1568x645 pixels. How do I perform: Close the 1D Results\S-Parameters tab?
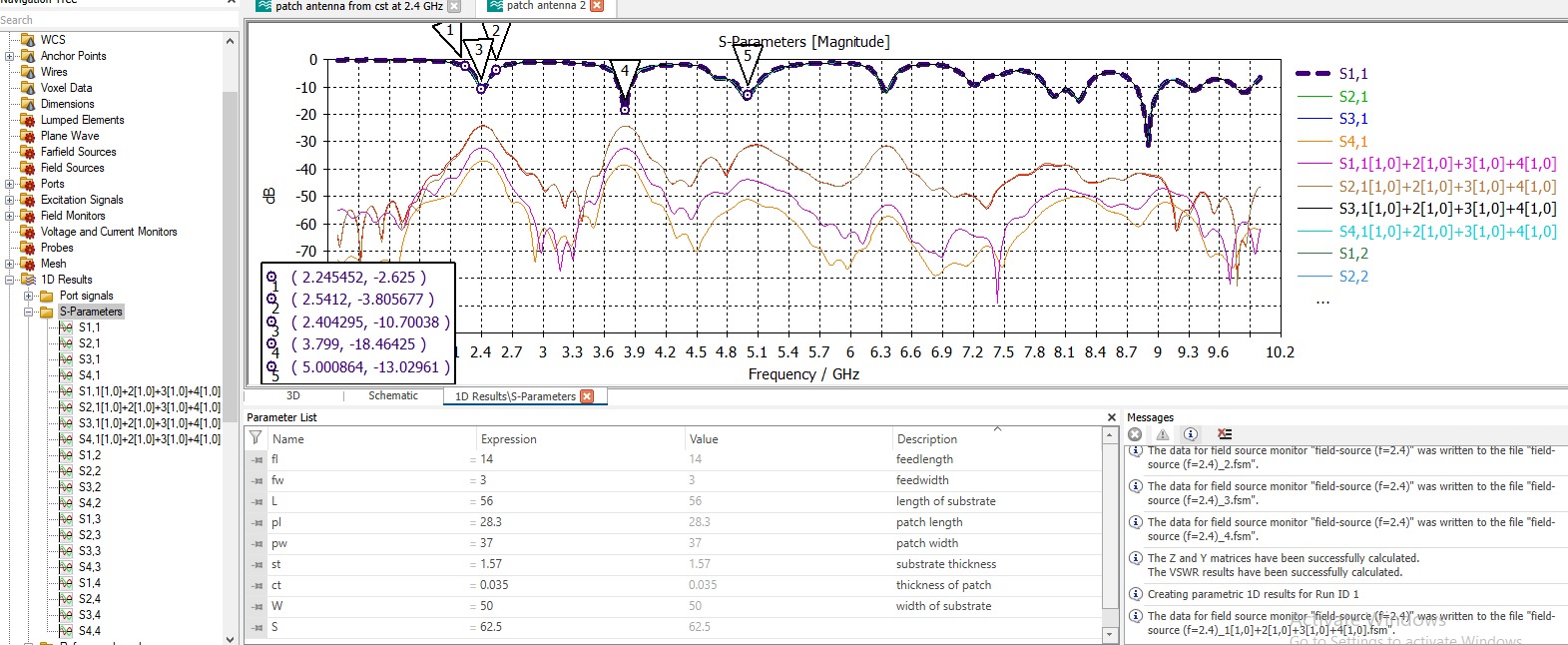point(587,396)
